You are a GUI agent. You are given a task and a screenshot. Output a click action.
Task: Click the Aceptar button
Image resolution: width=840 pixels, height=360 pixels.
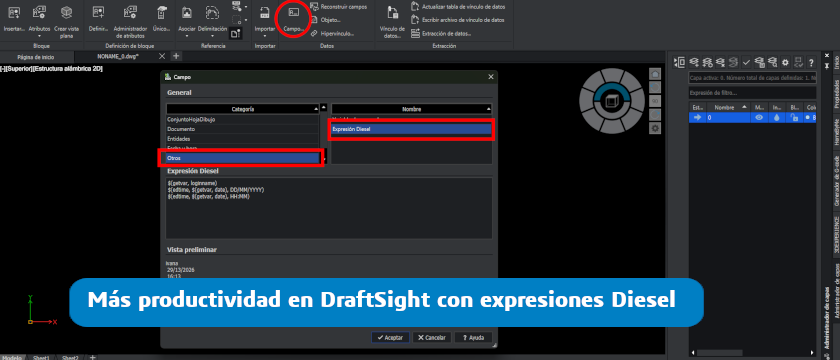click(x=391, y=338)
